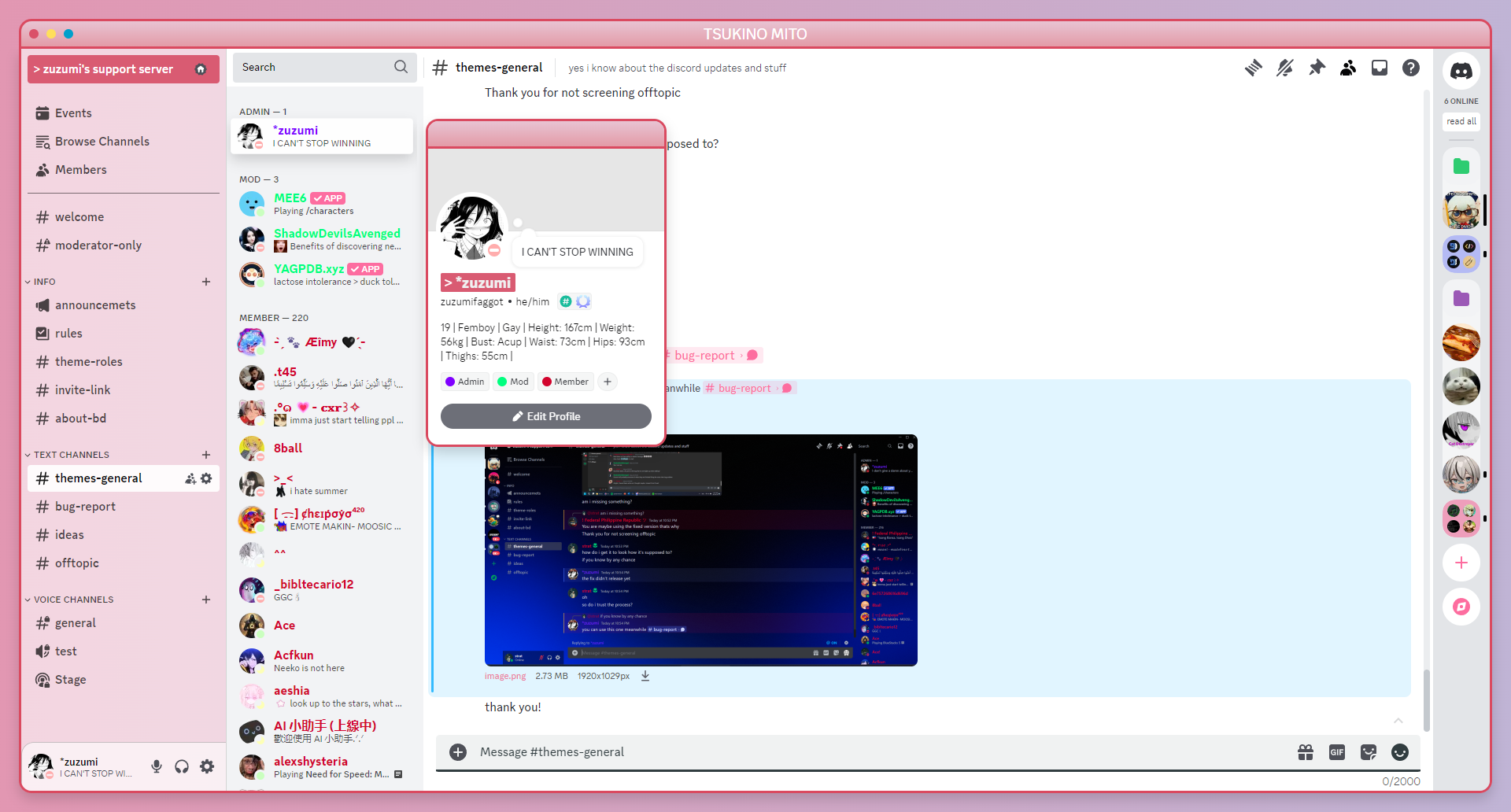
Task: Open themes-general channel settings gear
Action: (206, 478)
